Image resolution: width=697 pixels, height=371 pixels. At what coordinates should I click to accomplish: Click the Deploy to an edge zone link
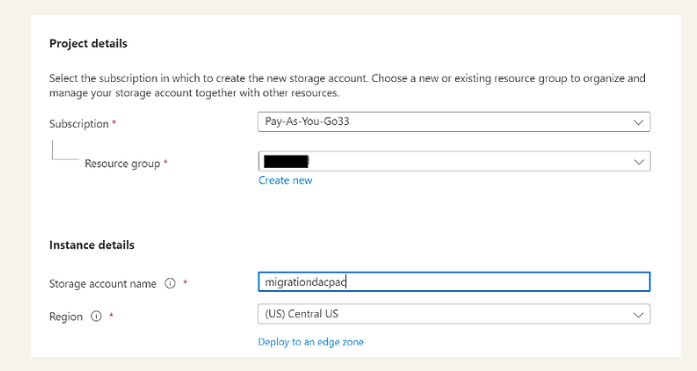[x=311, y=342]
